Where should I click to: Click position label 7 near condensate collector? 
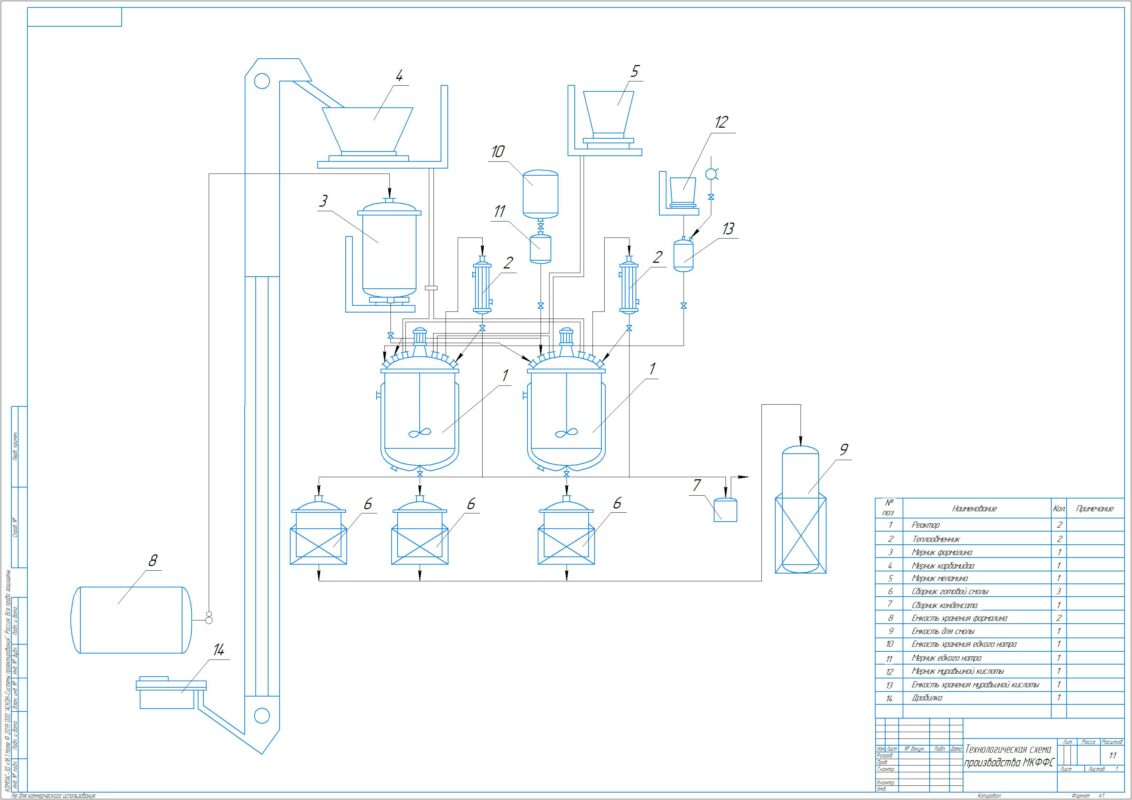(697, 485)
